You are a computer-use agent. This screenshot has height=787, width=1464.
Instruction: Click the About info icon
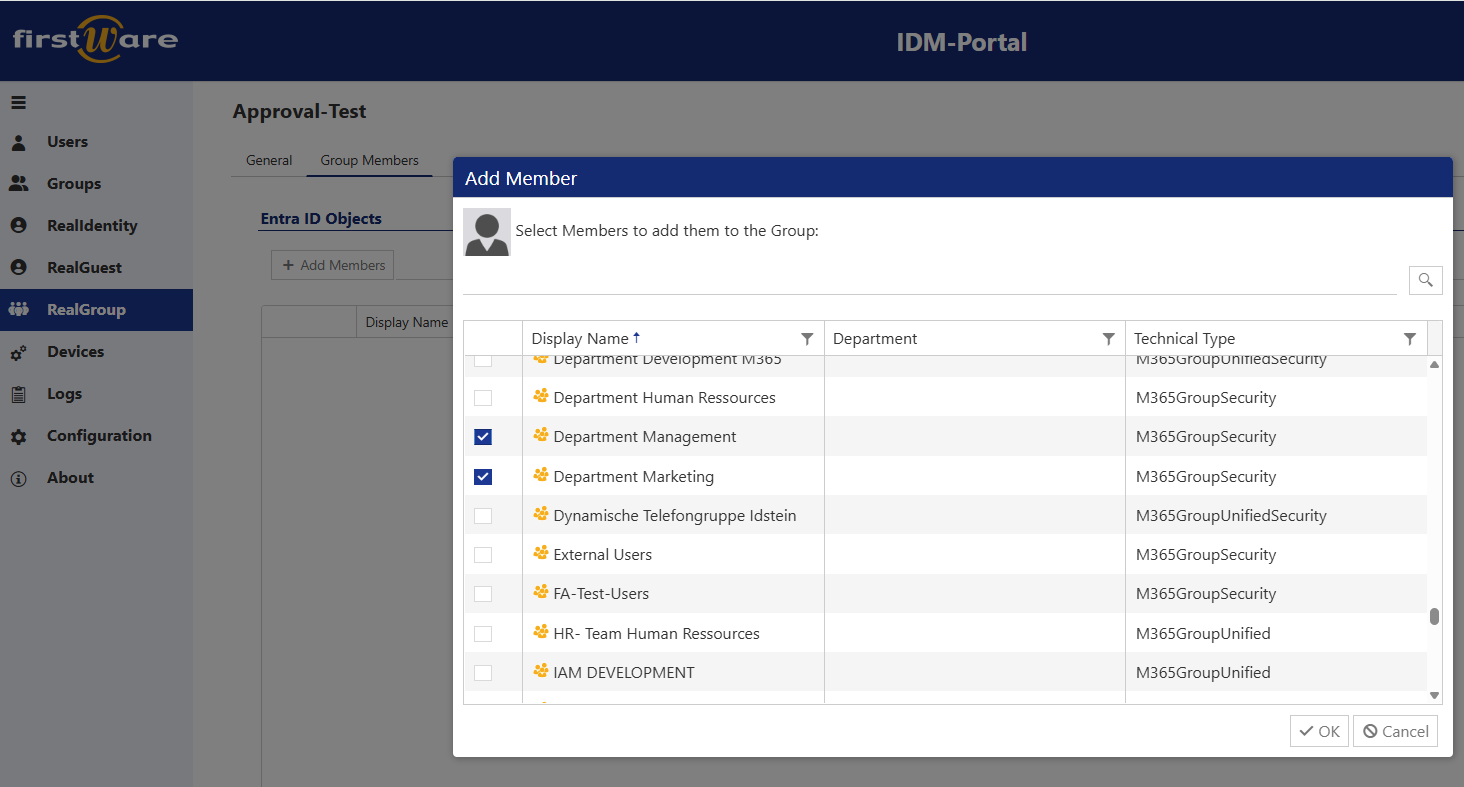pyautogui.click(x=18, y=478)
